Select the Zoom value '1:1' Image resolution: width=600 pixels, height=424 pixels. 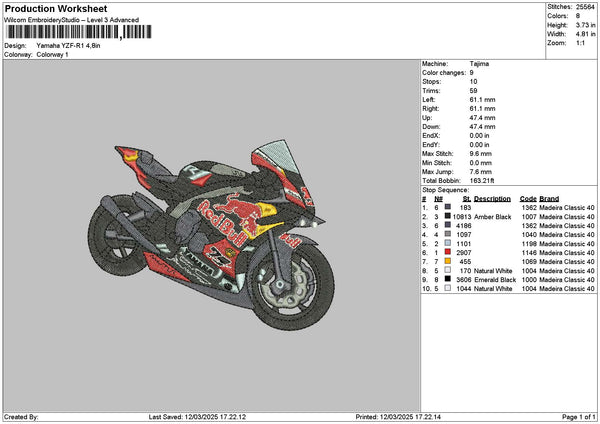[x=580, y=43]
